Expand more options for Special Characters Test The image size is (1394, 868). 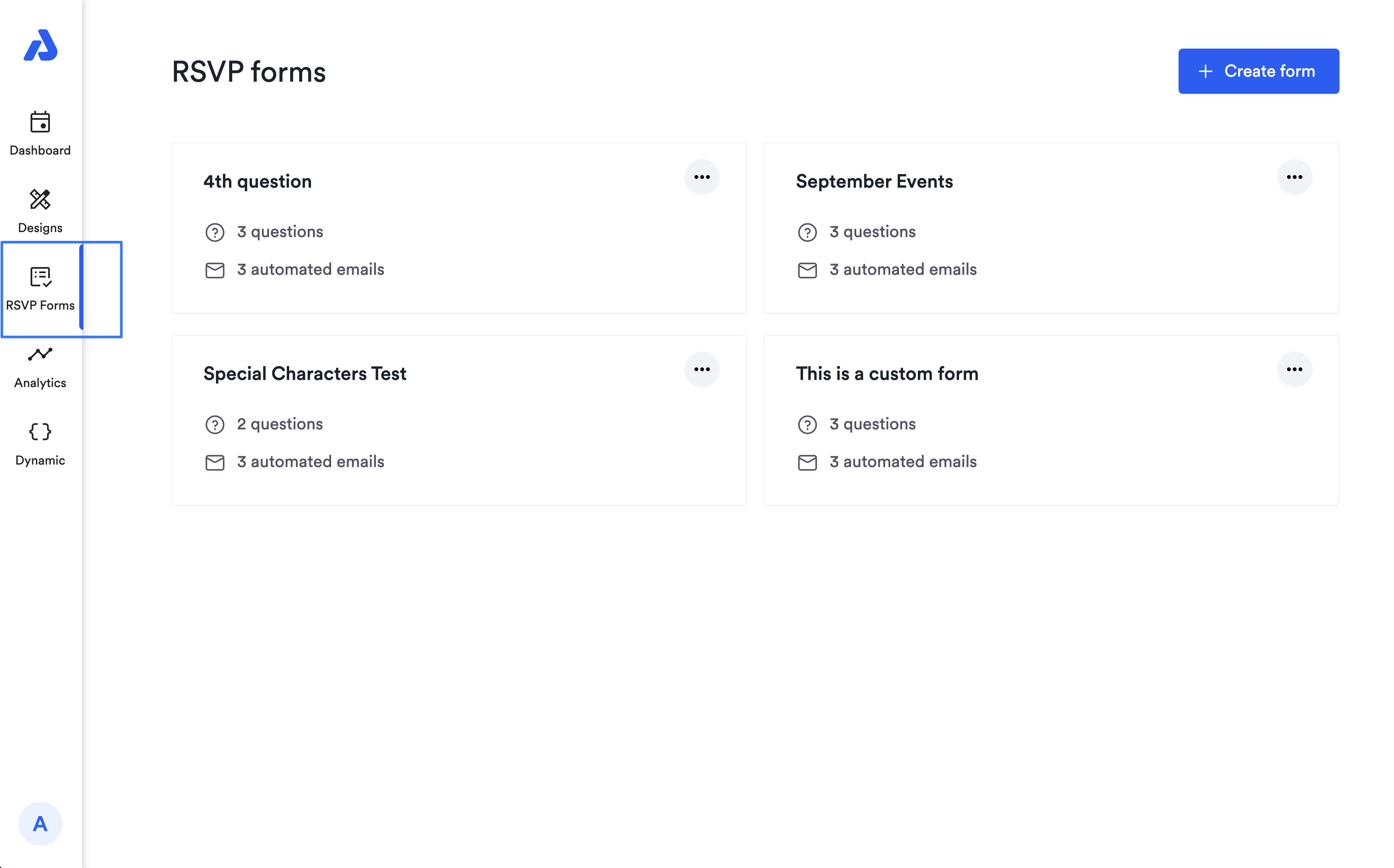click(x=702, y=370)
